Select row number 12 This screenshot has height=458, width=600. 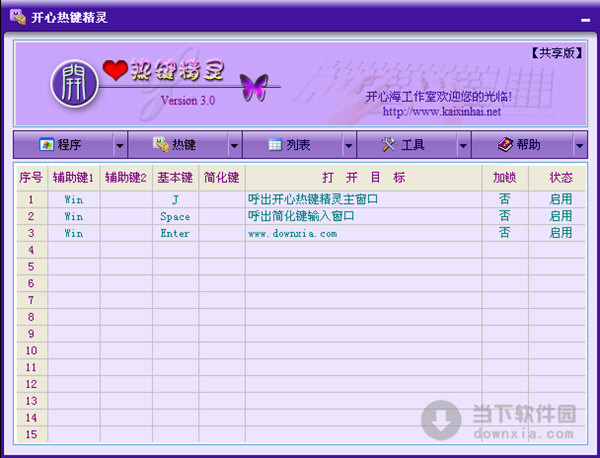coord(31,384)
